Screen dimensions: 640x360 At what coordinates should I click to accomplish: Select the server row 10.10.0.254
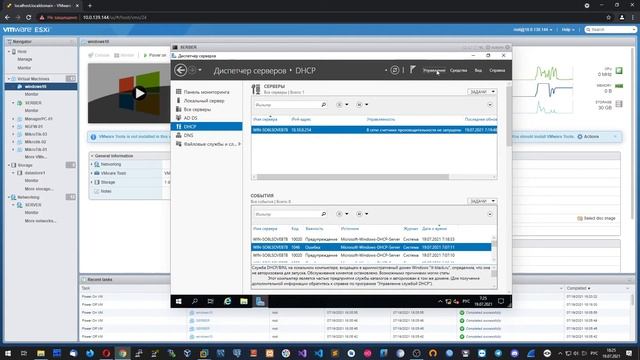374,130
